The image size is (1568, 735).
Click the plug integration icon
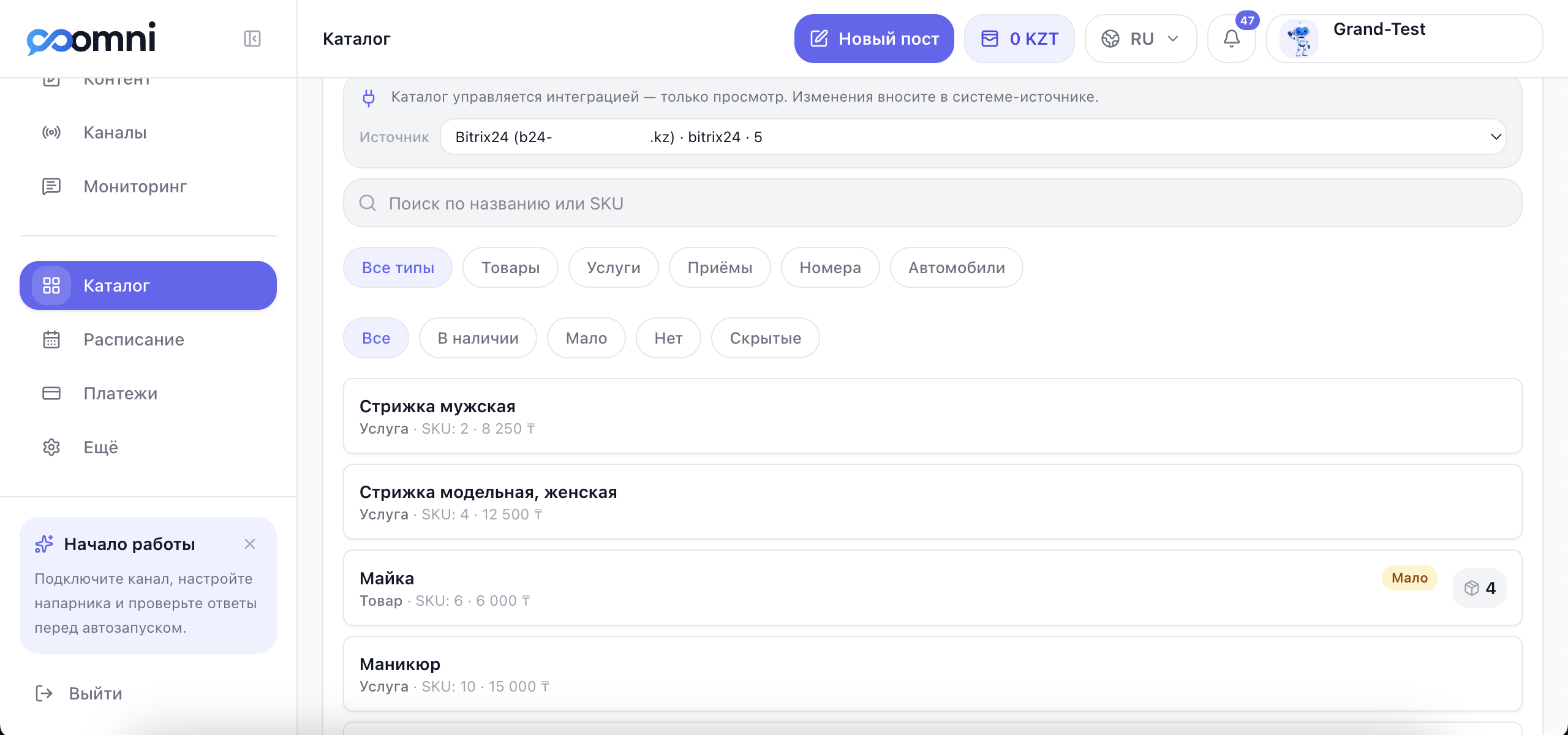pos(369,97)
